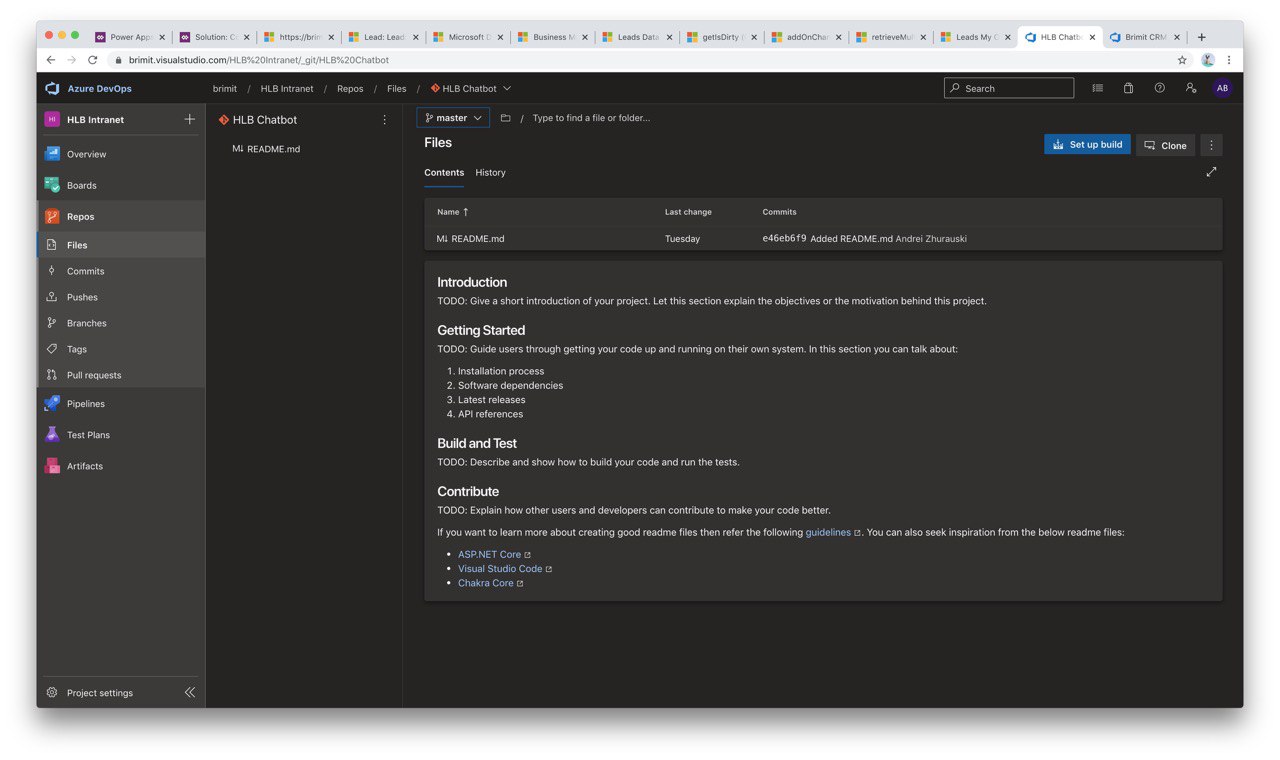Viewport: 1280px width, 760px height.
Task: Click the Type to find a file field
Action: (591, 118)
